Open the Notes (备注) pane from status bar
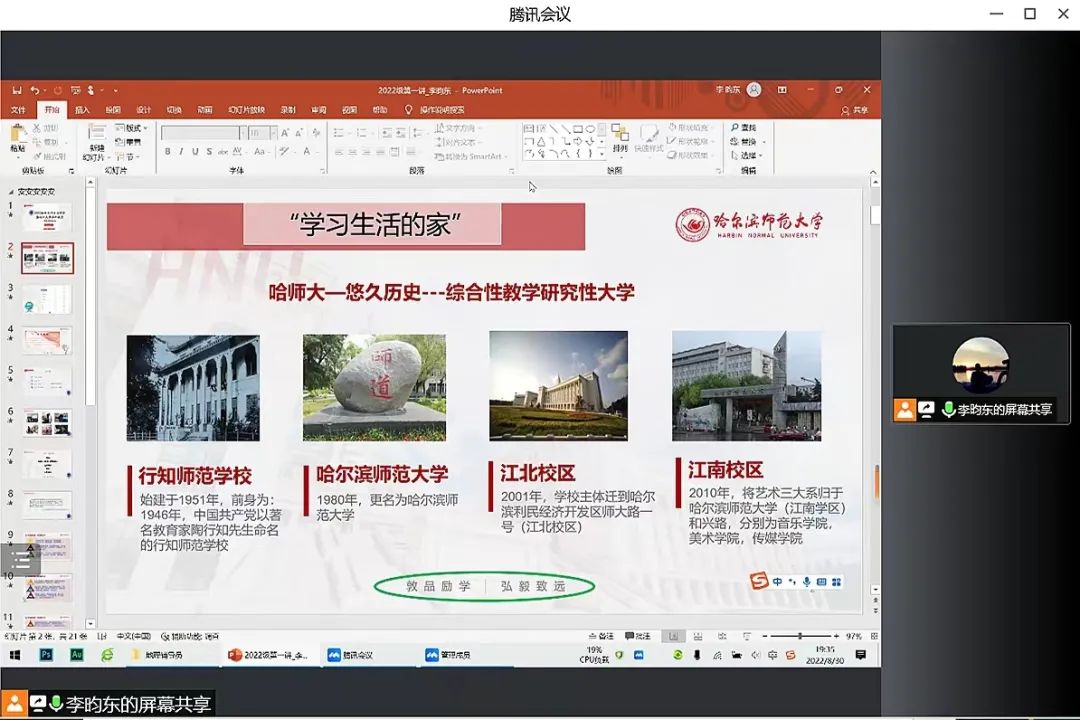This screenshot has width=1080, height=720. click(601, 636)
